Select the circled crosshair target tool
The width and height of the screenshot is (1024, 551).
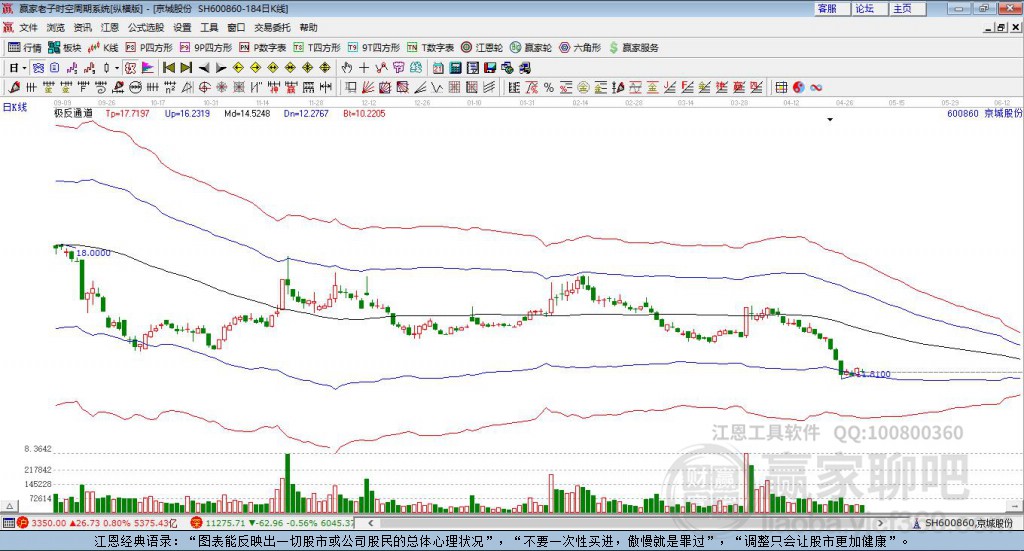coord(204,87)
